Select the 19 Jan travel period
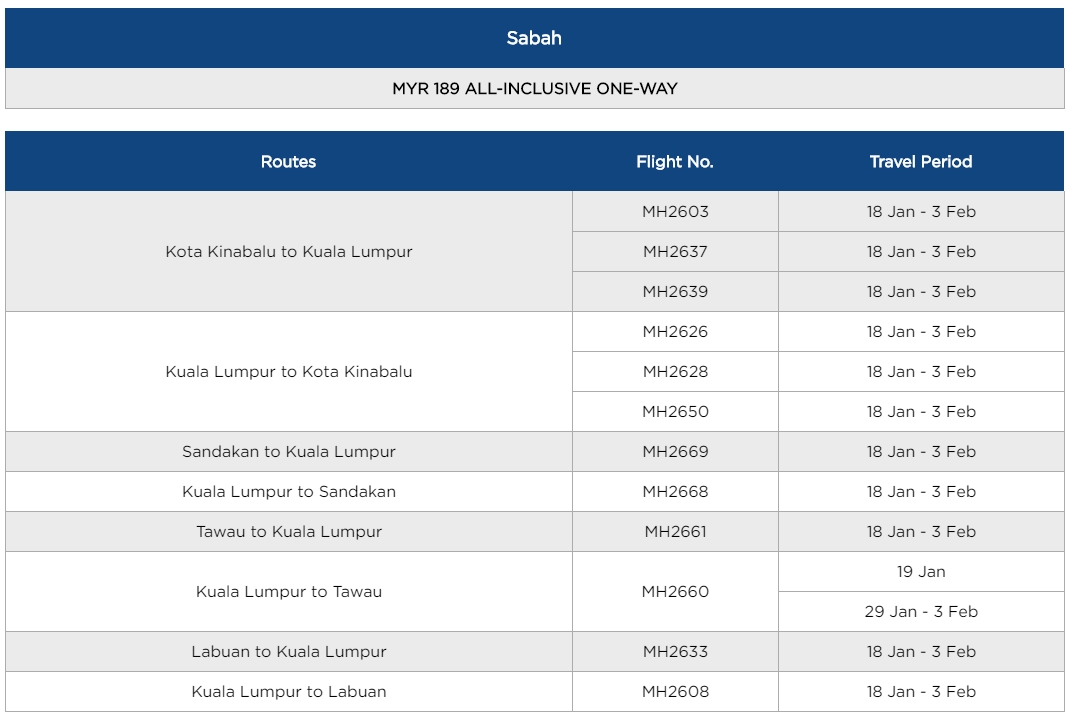 coord(920,572)
